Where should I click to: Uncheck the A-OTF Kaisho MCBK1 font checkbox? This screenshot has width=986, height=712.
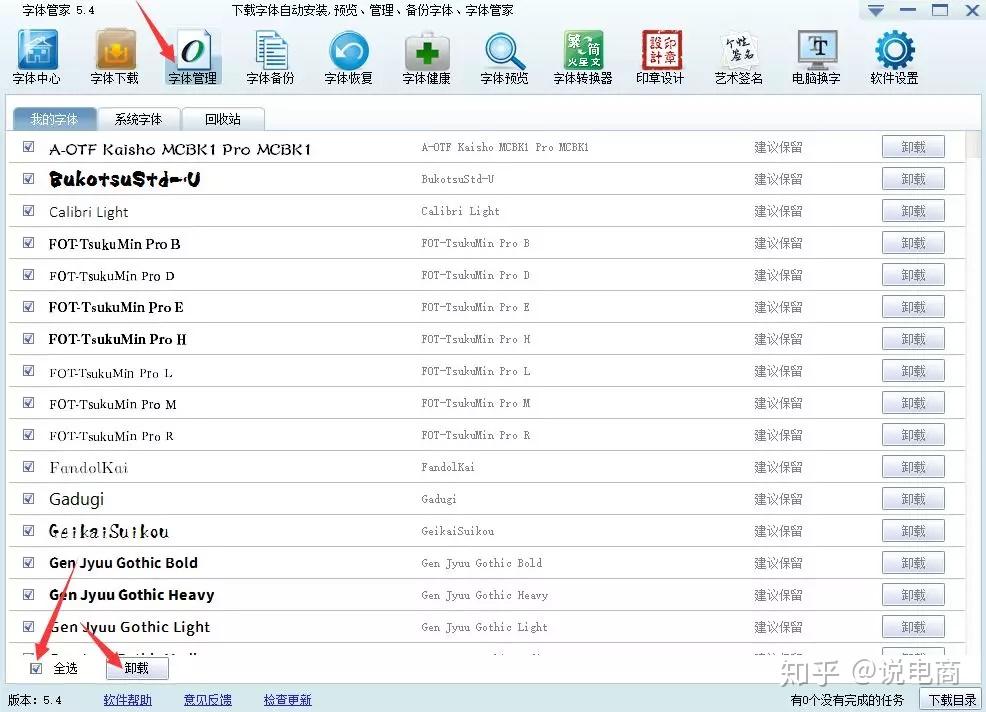click(28, 147)
